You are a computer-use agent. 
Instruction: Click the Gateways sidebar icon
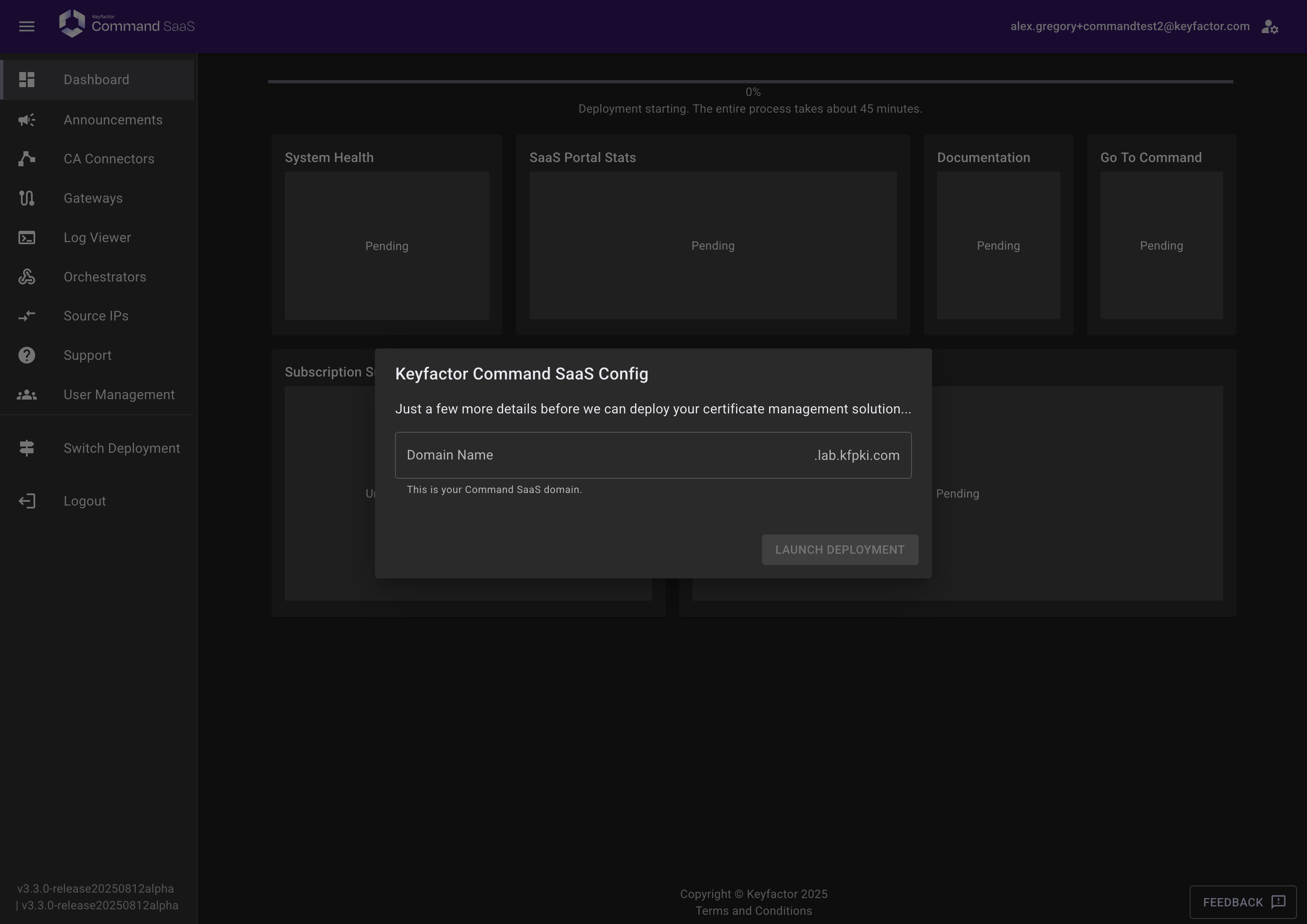point(27,198)
